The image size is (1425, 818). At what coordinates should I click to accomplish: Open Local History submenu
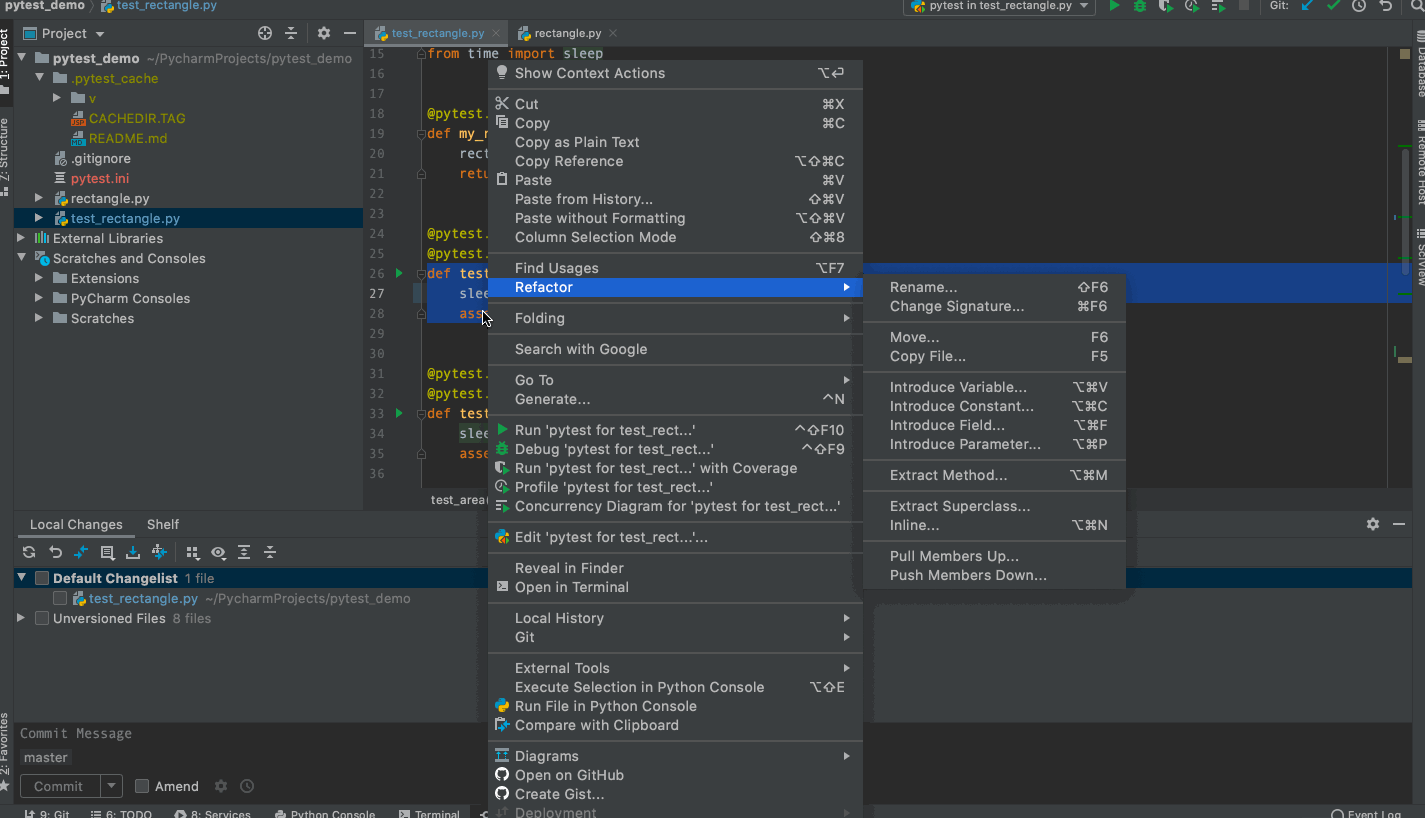coord(675,618)
